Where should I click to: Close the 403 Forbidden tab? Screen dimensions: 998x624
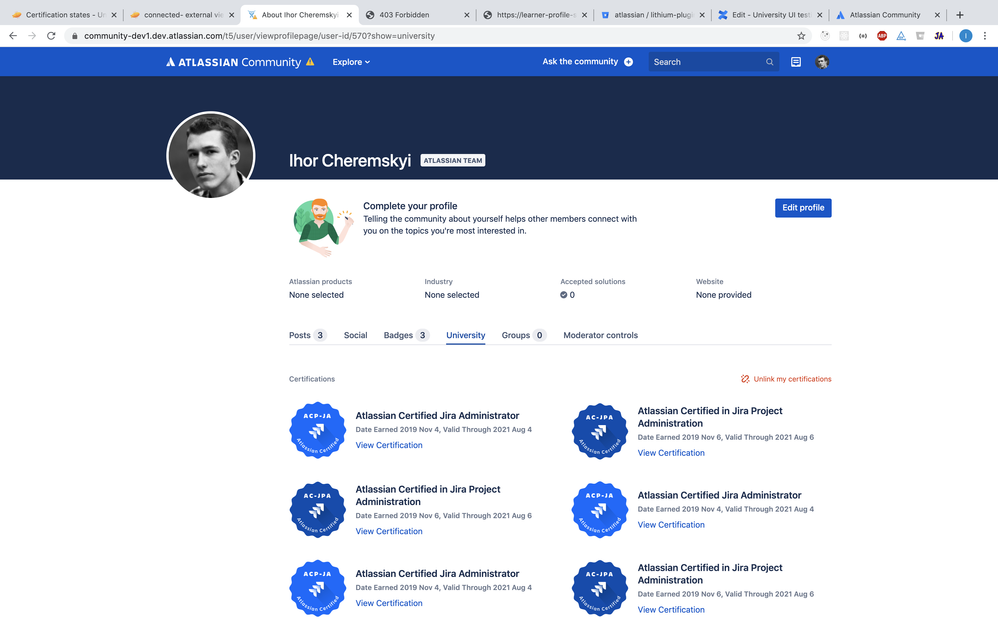467,15
